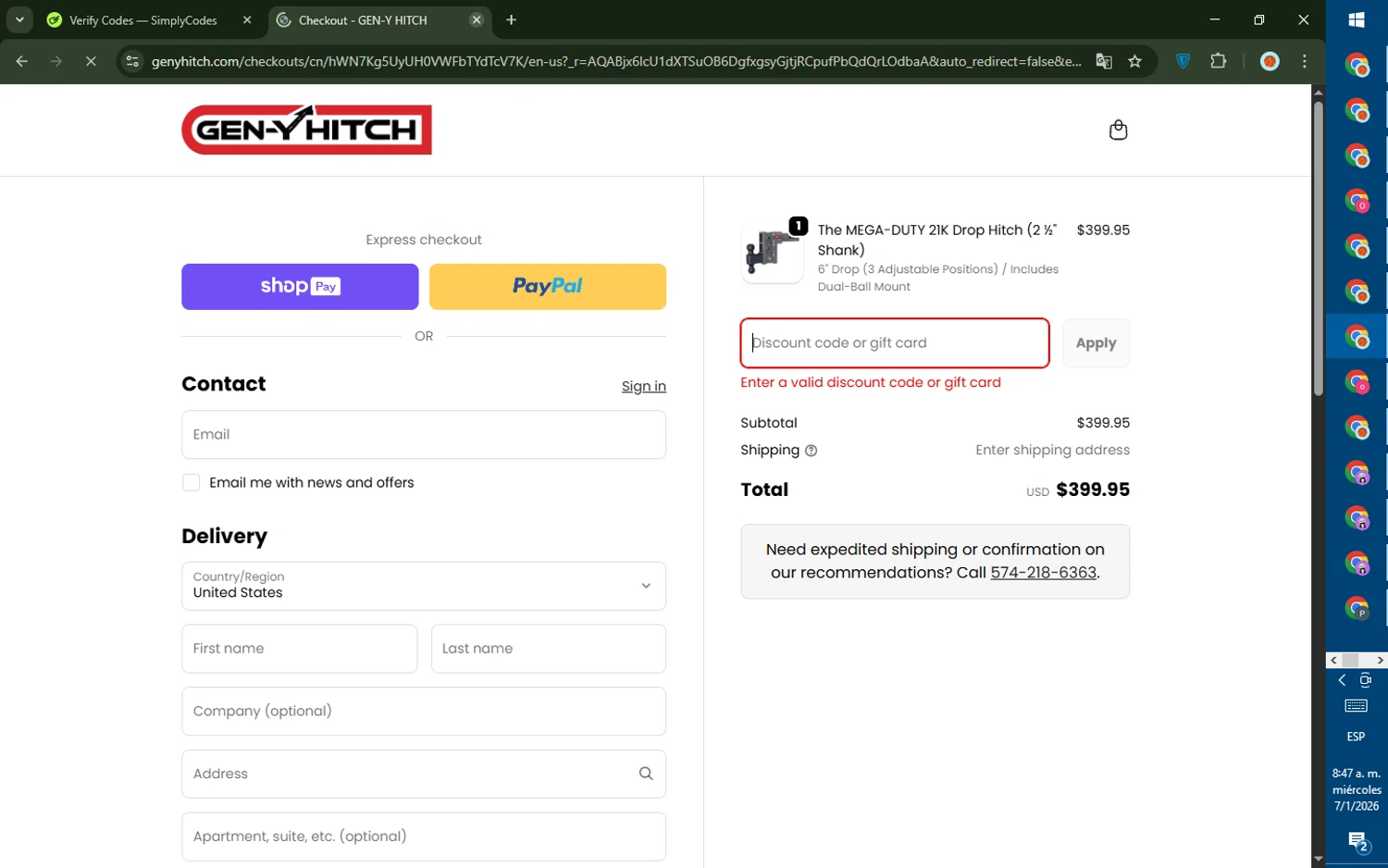Open the Bitwarden shield extension icon

(x=1183, y=61)
